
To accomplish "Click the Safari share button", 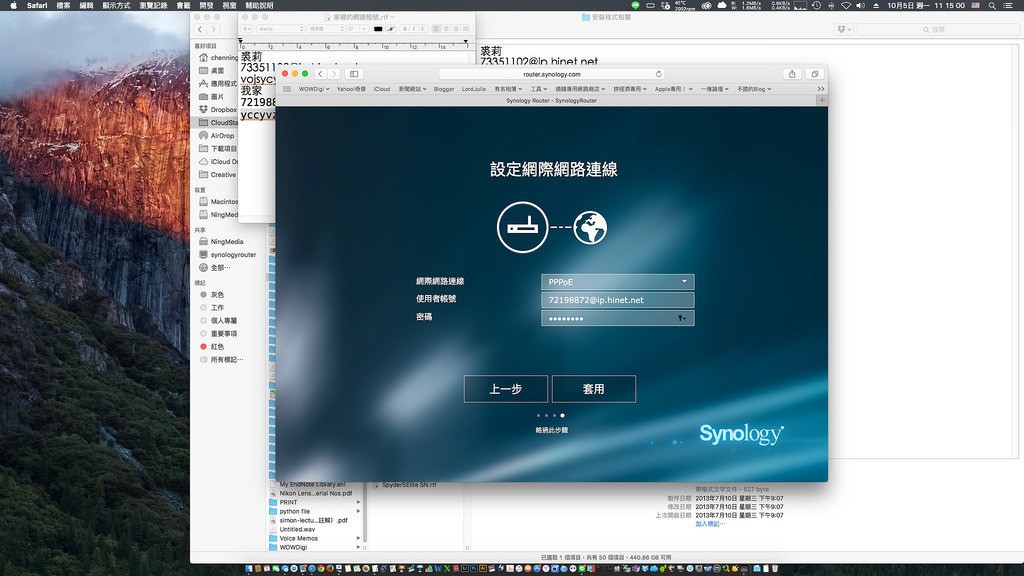I will click(x=792, y=74).
